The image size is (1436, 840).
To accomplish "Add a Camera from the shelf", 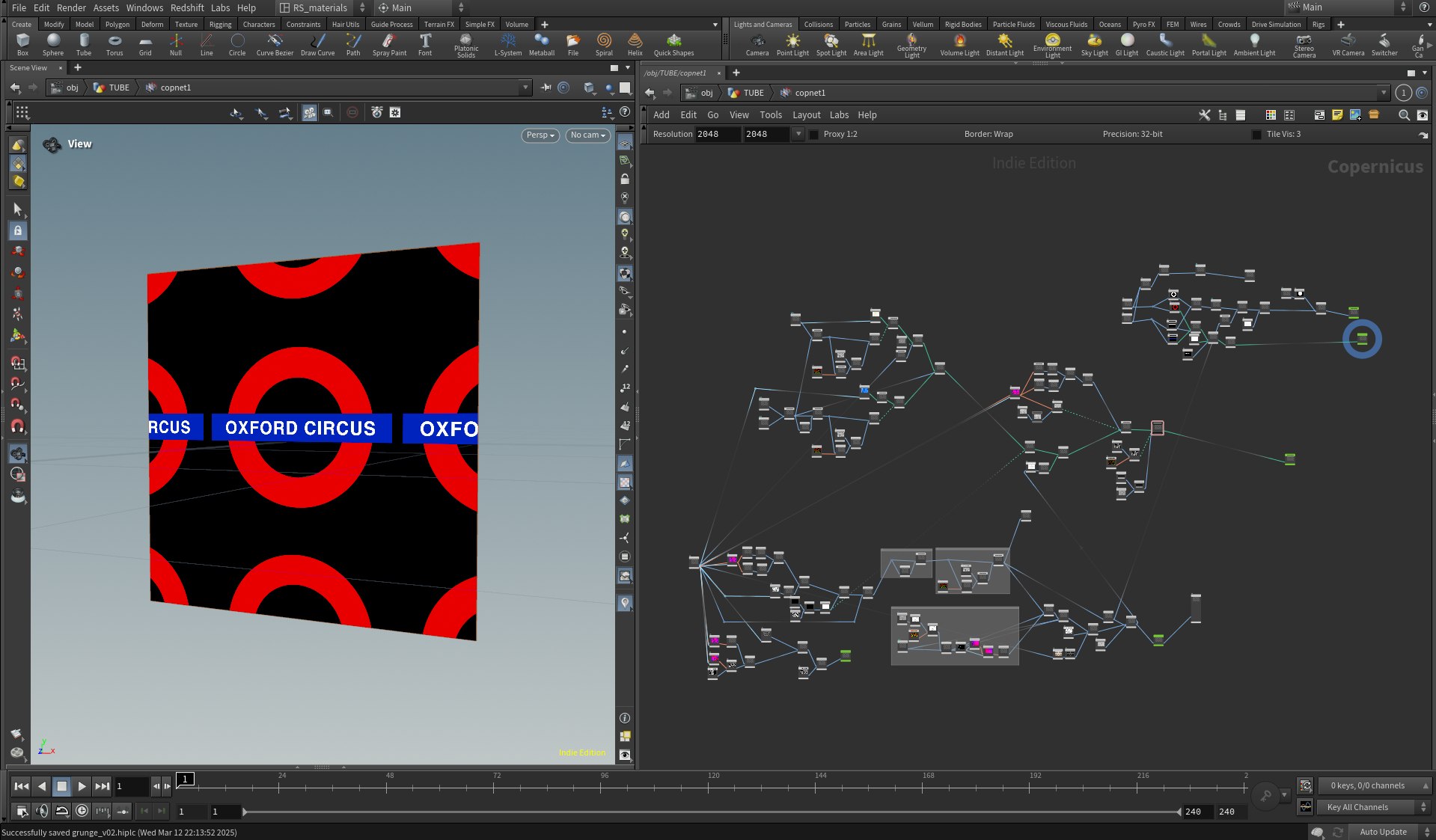I will click(x=757, y=45).
